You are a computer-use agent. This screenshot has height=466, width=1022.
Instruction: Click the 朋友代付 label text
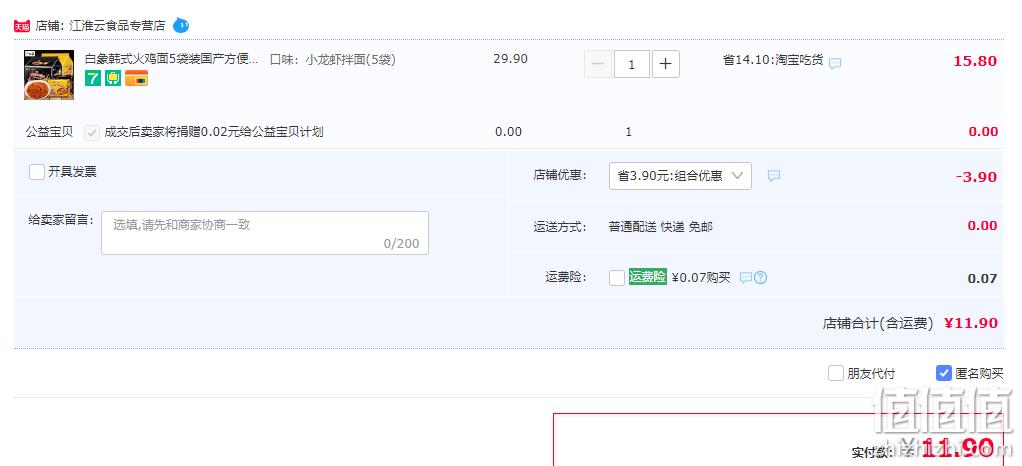[x=871, y=373]
